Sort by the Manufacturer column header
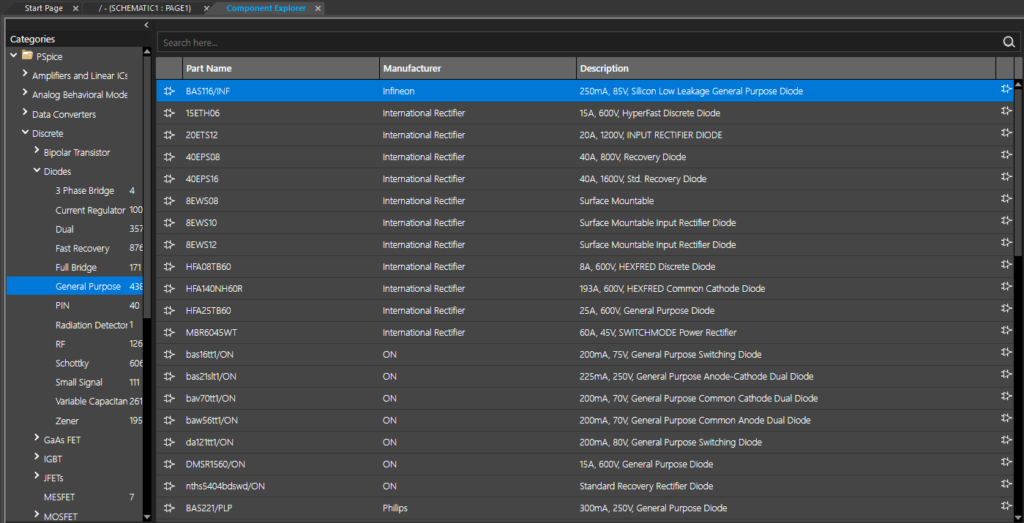Viewport: 1024px width, 523px height. 478,68
